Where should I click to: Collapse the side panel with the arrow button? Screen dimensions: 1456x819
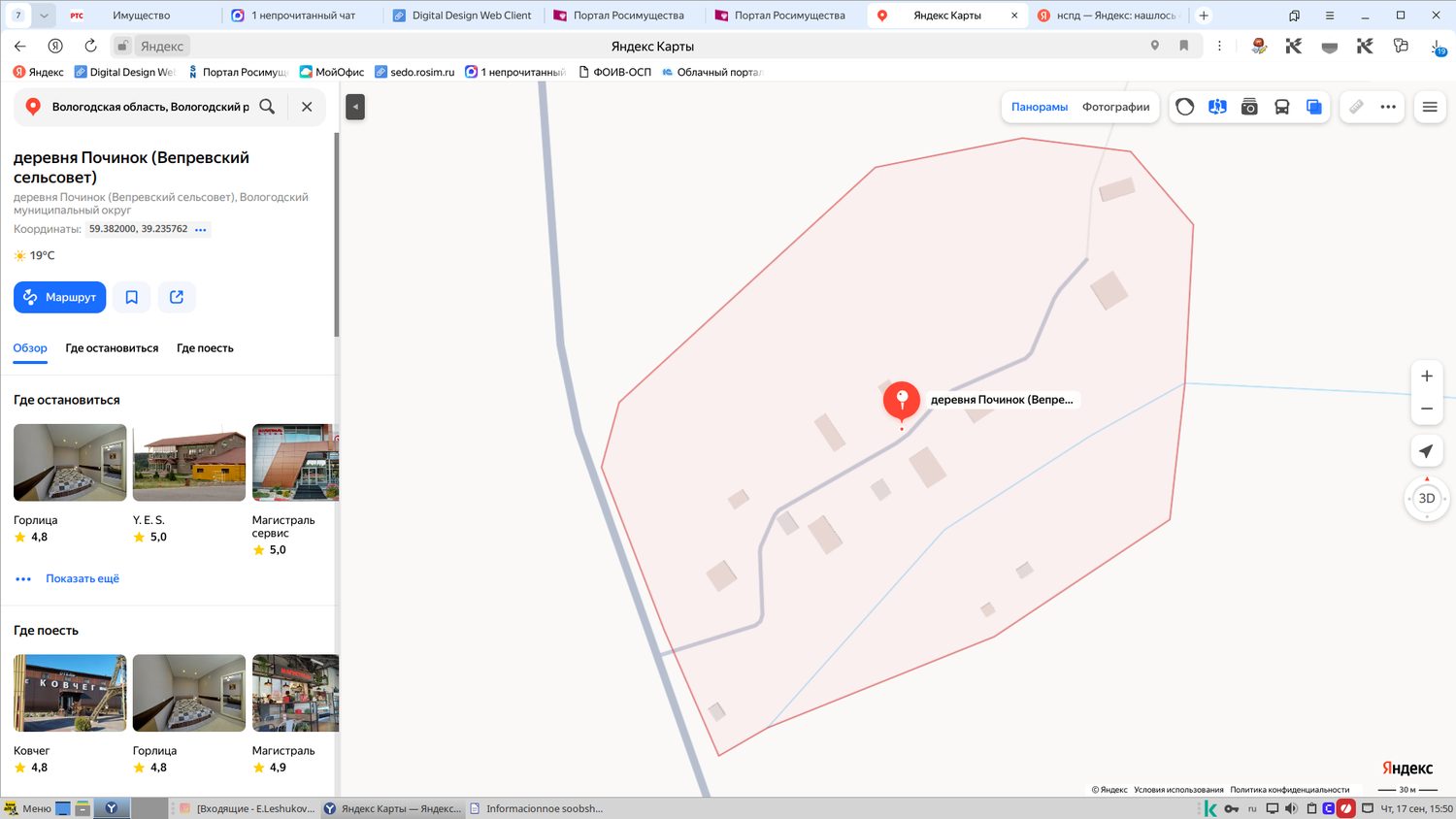click(355, 107)
